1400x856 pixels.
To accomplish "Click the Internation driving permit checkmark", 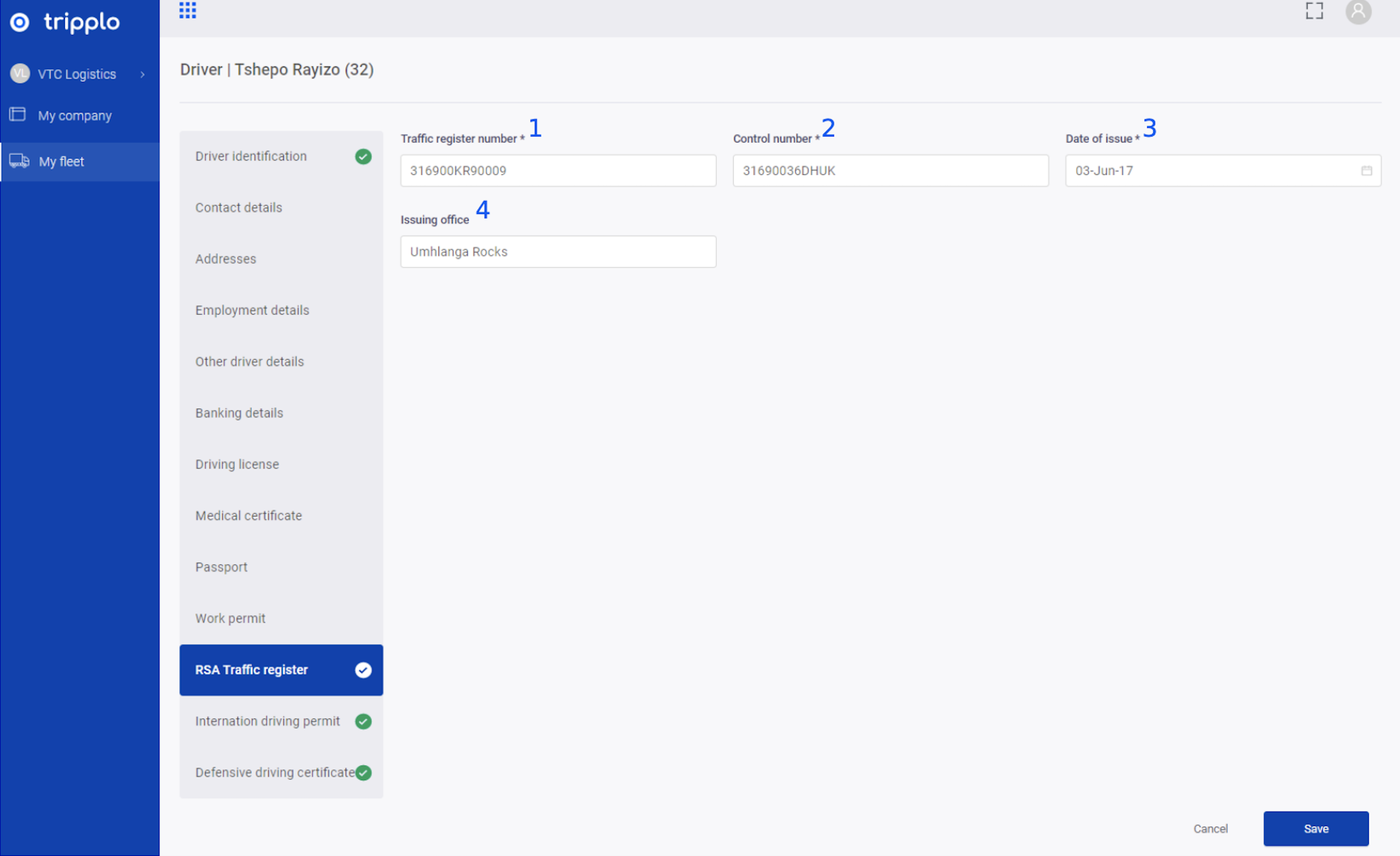I will click(x=363, y=721).
